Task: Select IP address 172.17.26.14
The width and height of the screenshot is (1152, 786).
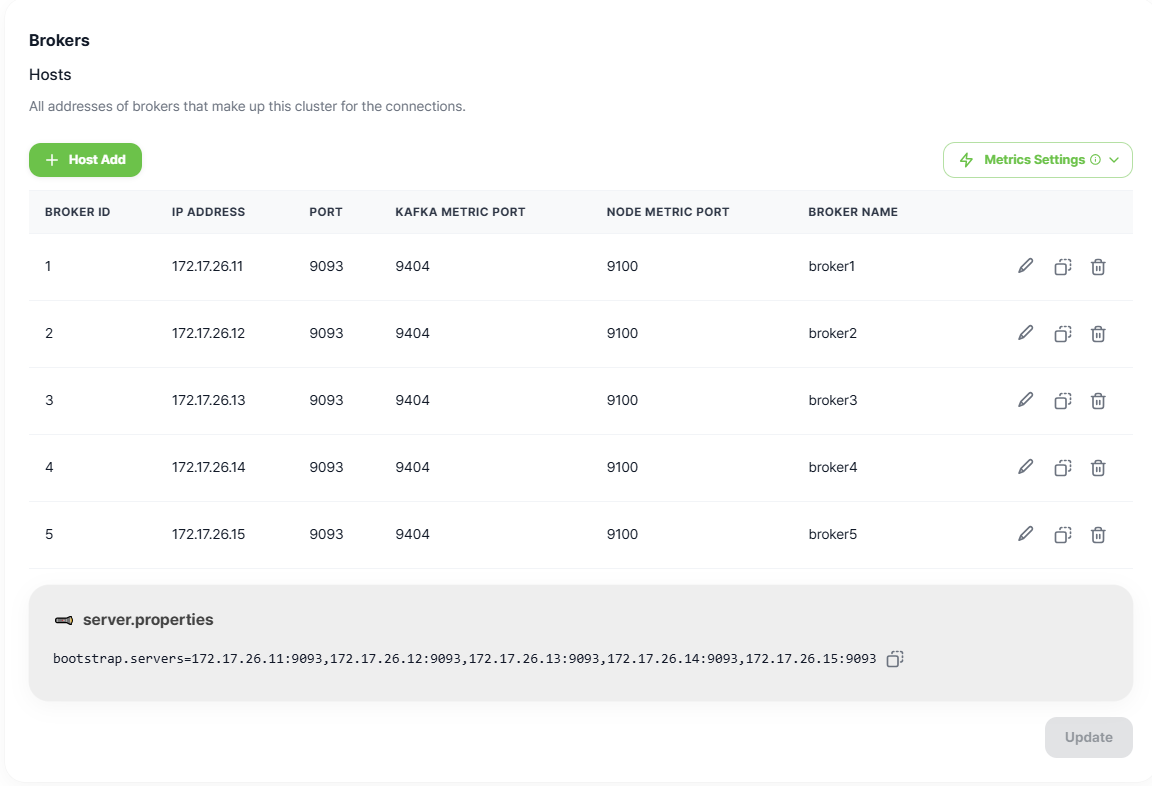Action: click(209, 466)
